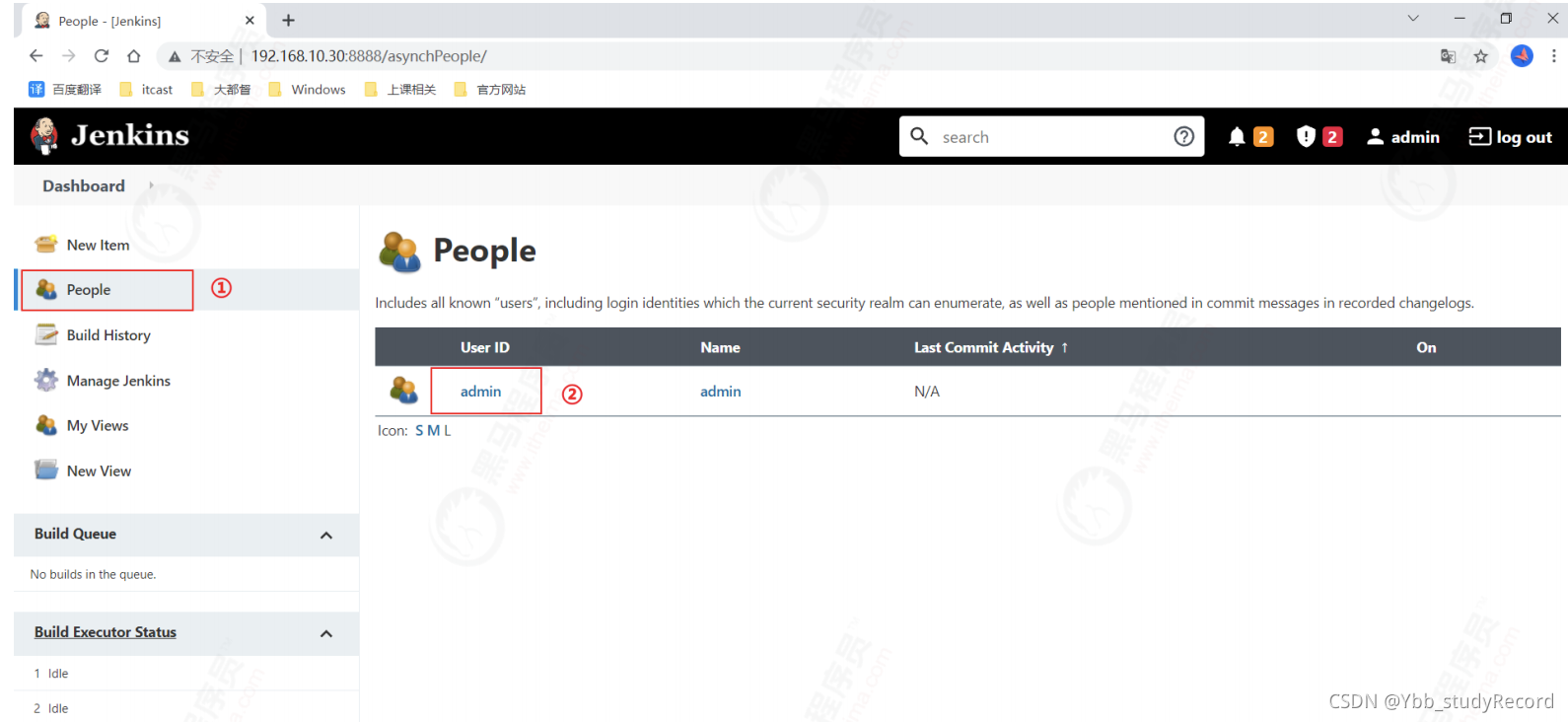Open People in sidebar

click(x=89, y=289)
